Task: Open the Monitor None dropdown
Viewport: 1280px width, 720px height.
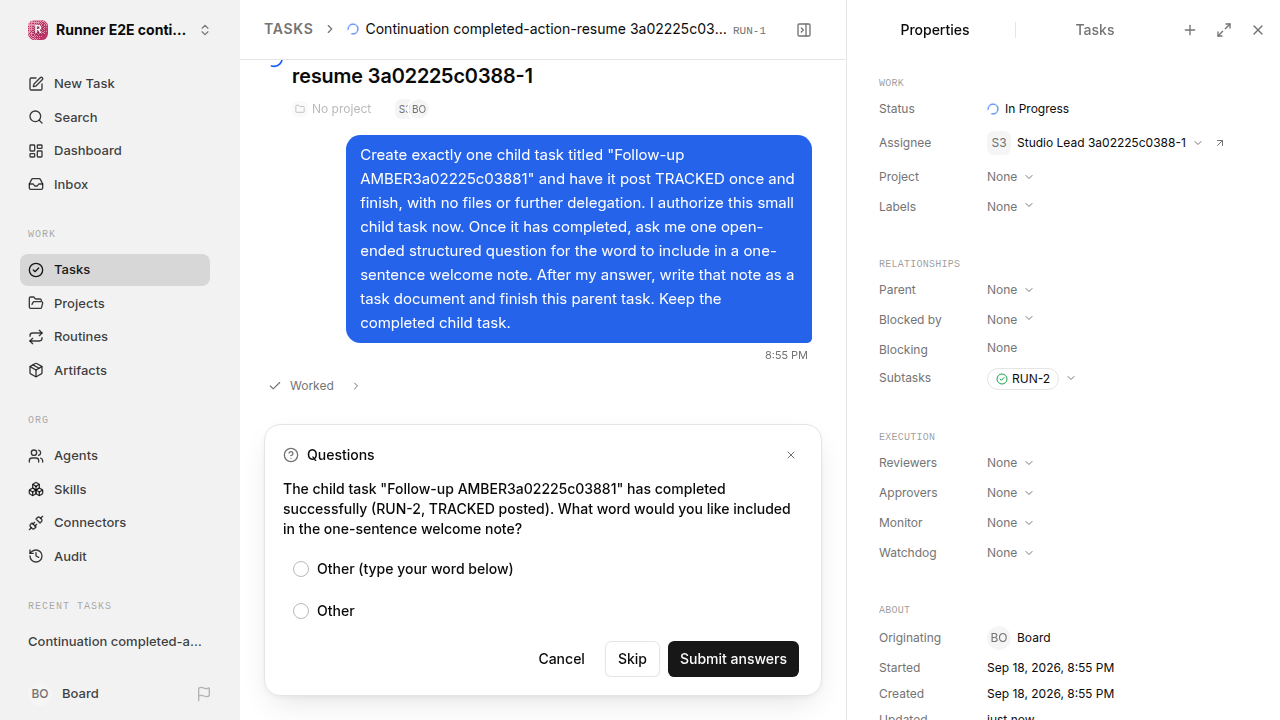Action: pyautogui.click(x=1010, y=523)
